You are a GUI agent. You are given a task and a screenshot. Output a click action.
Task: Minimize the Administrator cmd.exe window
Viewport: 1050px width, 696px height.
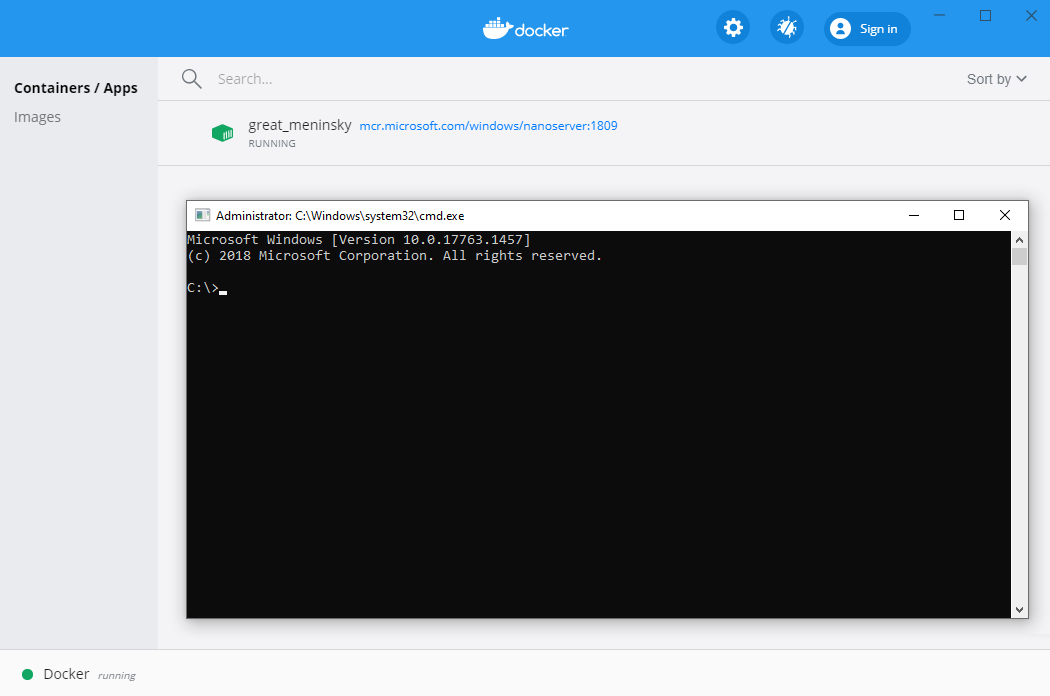[913, 215]
